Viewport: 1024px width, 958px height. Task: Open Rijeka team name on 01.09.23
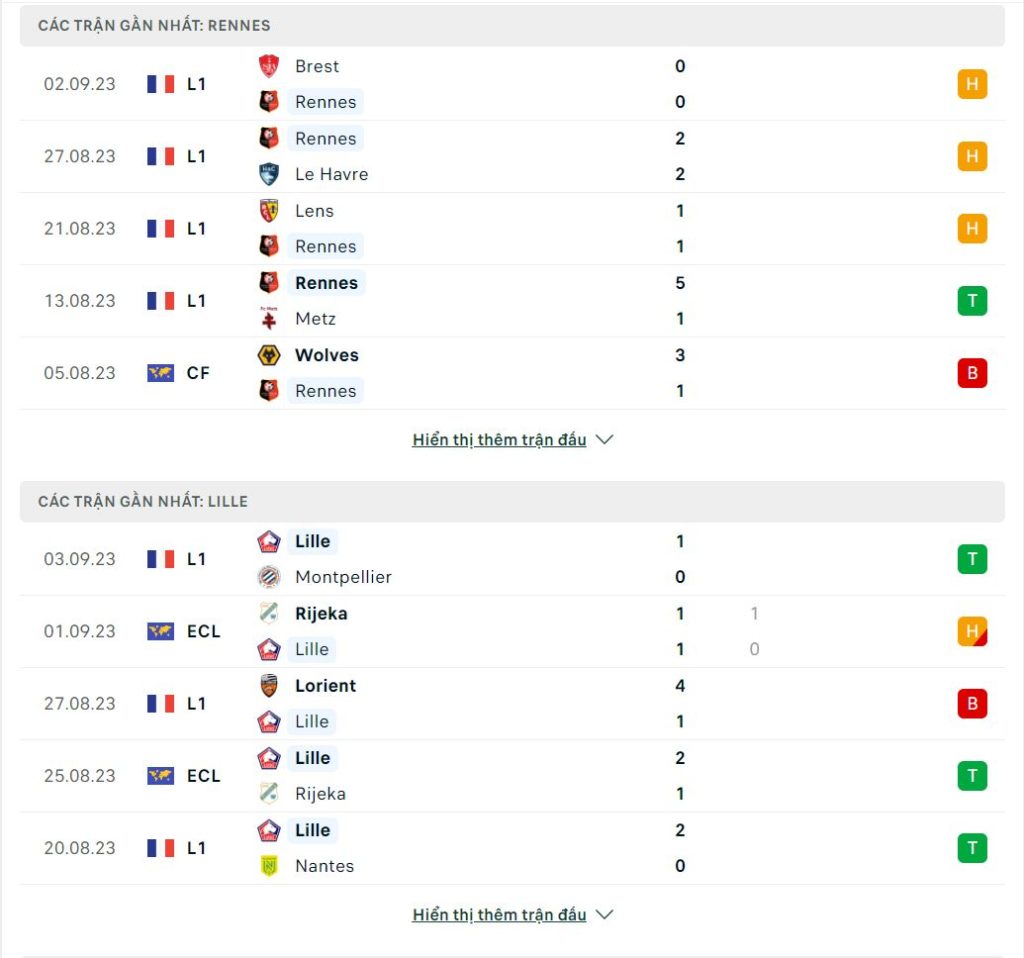(321, 613)
